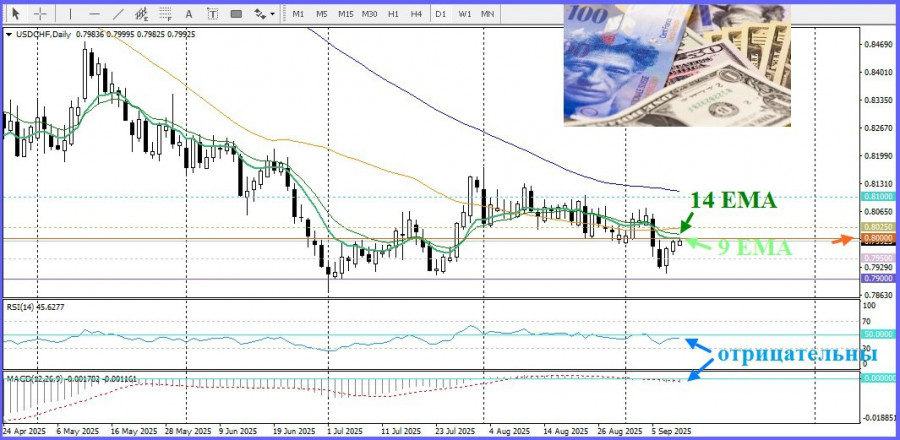The height and width of the screenshot is (440, 900).
Task: Expand the USDCHF,Daily chart triangle
Action: point(9,35)
